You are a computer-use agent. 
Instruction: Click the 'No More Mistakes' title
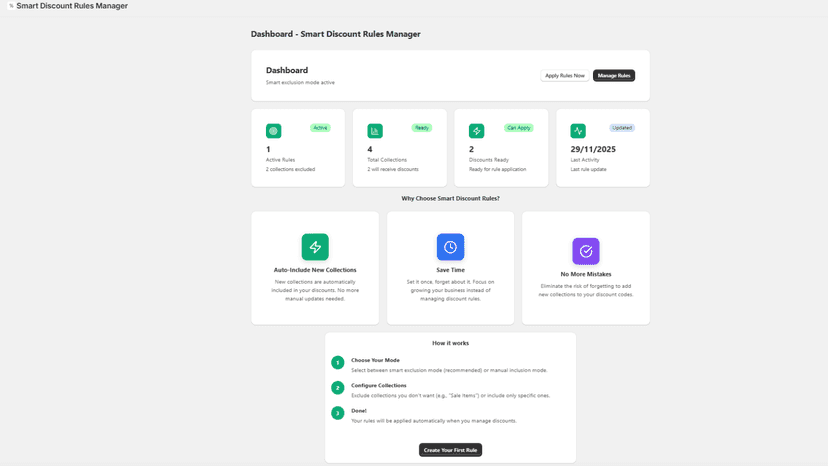point(586,274)
